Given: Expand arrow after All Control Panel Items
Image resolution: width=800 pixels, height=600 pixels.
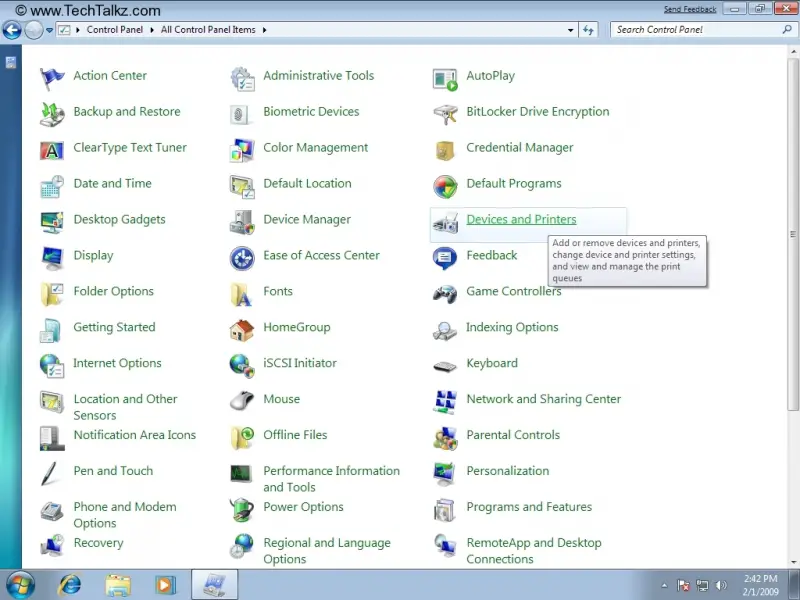Looking at the screenshot, I should coord(264,30).
